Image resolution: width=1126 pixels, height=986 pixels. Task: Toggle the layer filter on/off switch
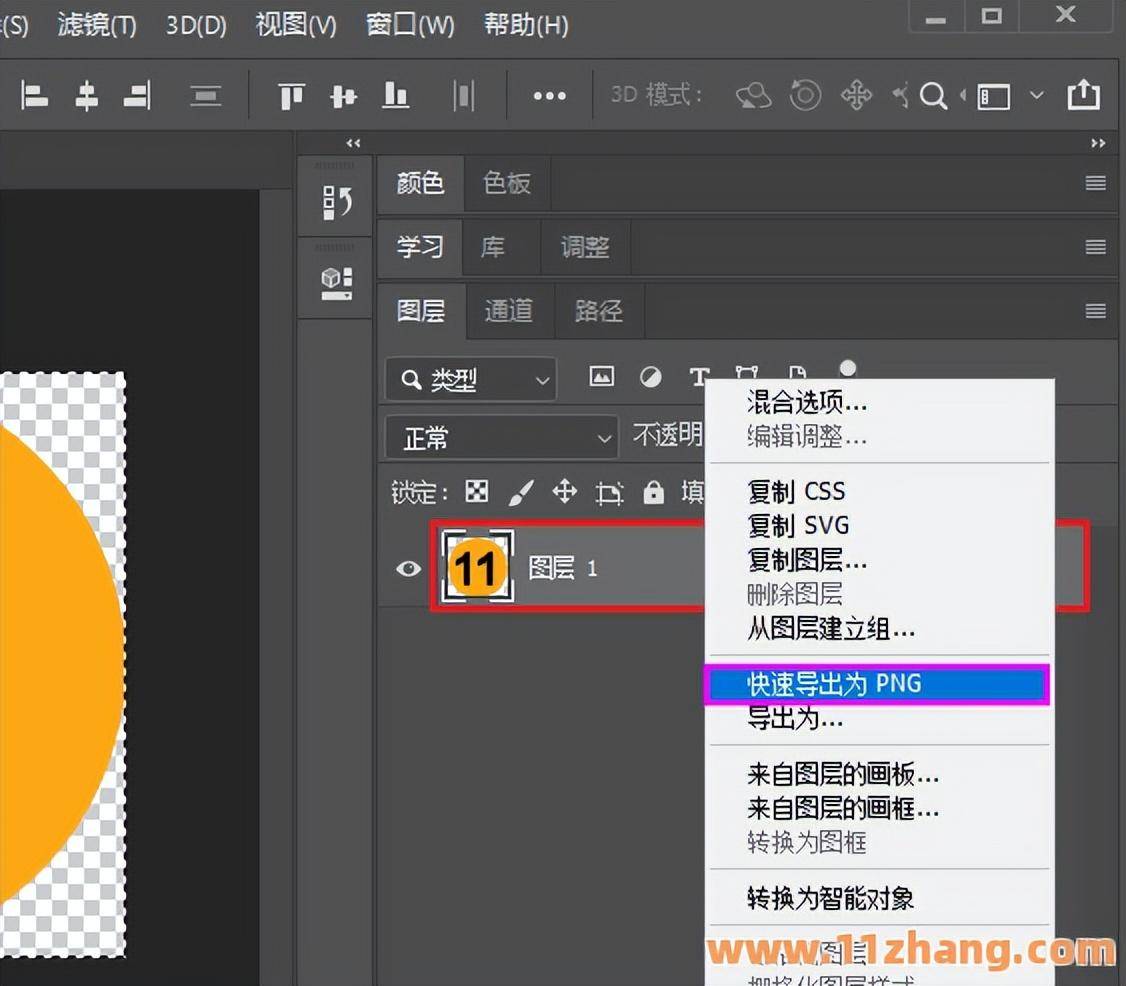(x=848, y=369)
